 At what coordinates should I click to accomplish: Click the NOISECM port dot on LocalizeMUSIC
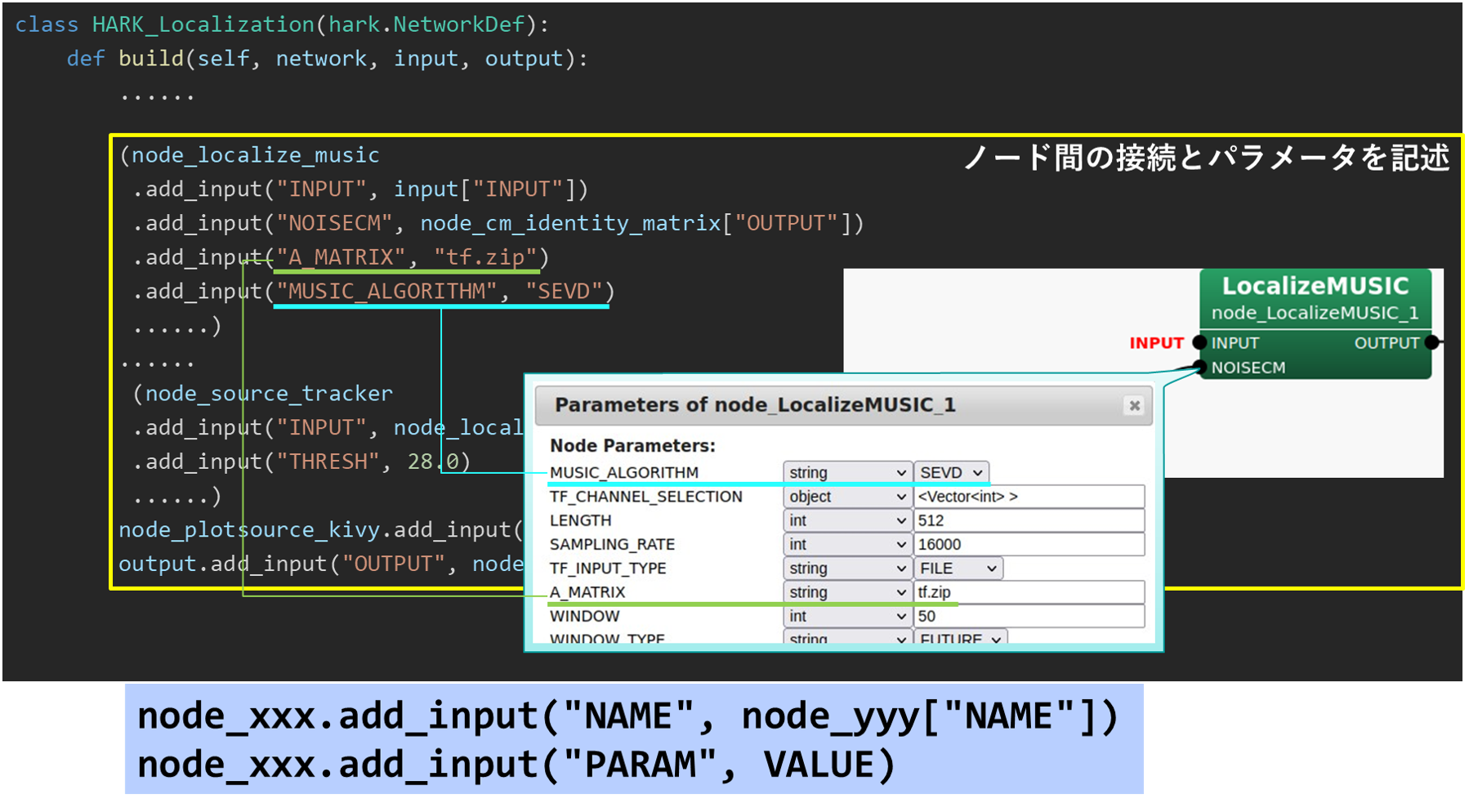(1199, 367)
